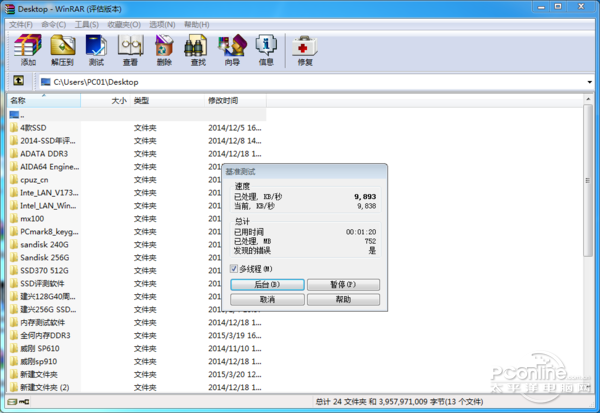Open the 帮助(H) menu
600x413 pixels.
197,24
